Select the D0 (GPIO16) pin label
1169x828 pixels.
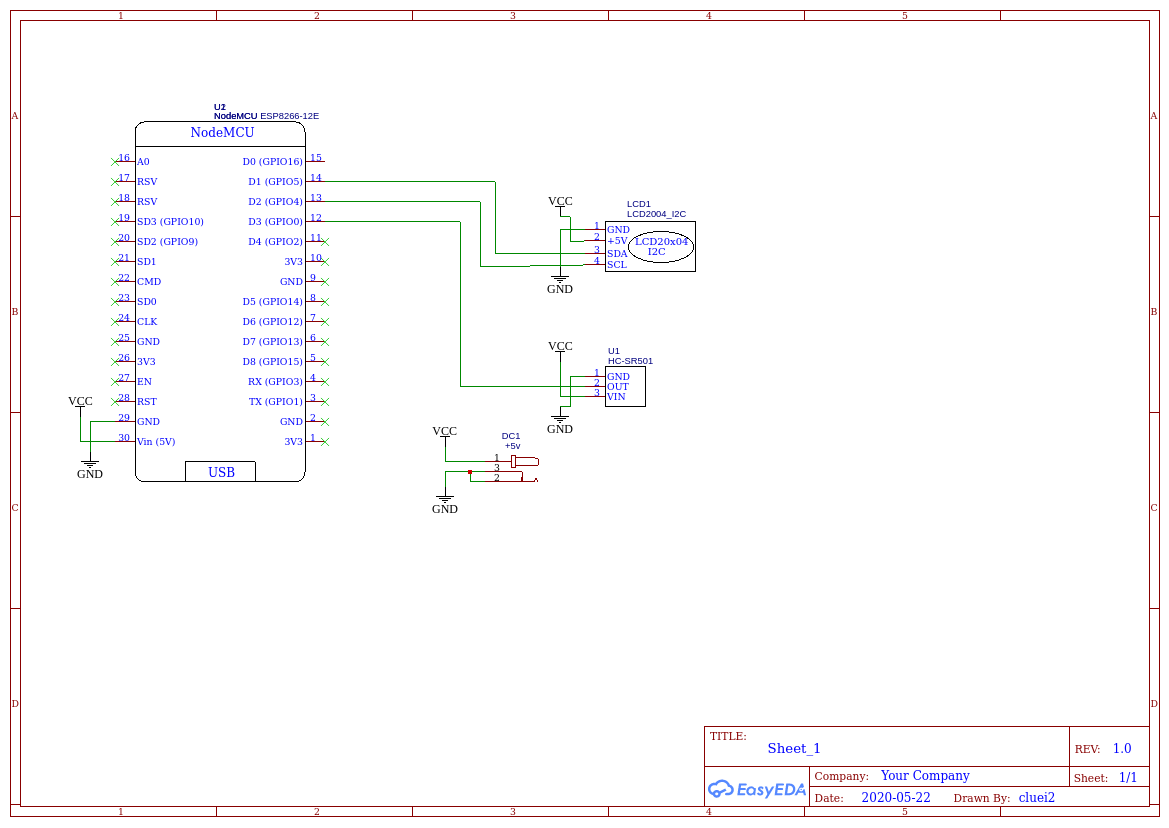[273, 162]
